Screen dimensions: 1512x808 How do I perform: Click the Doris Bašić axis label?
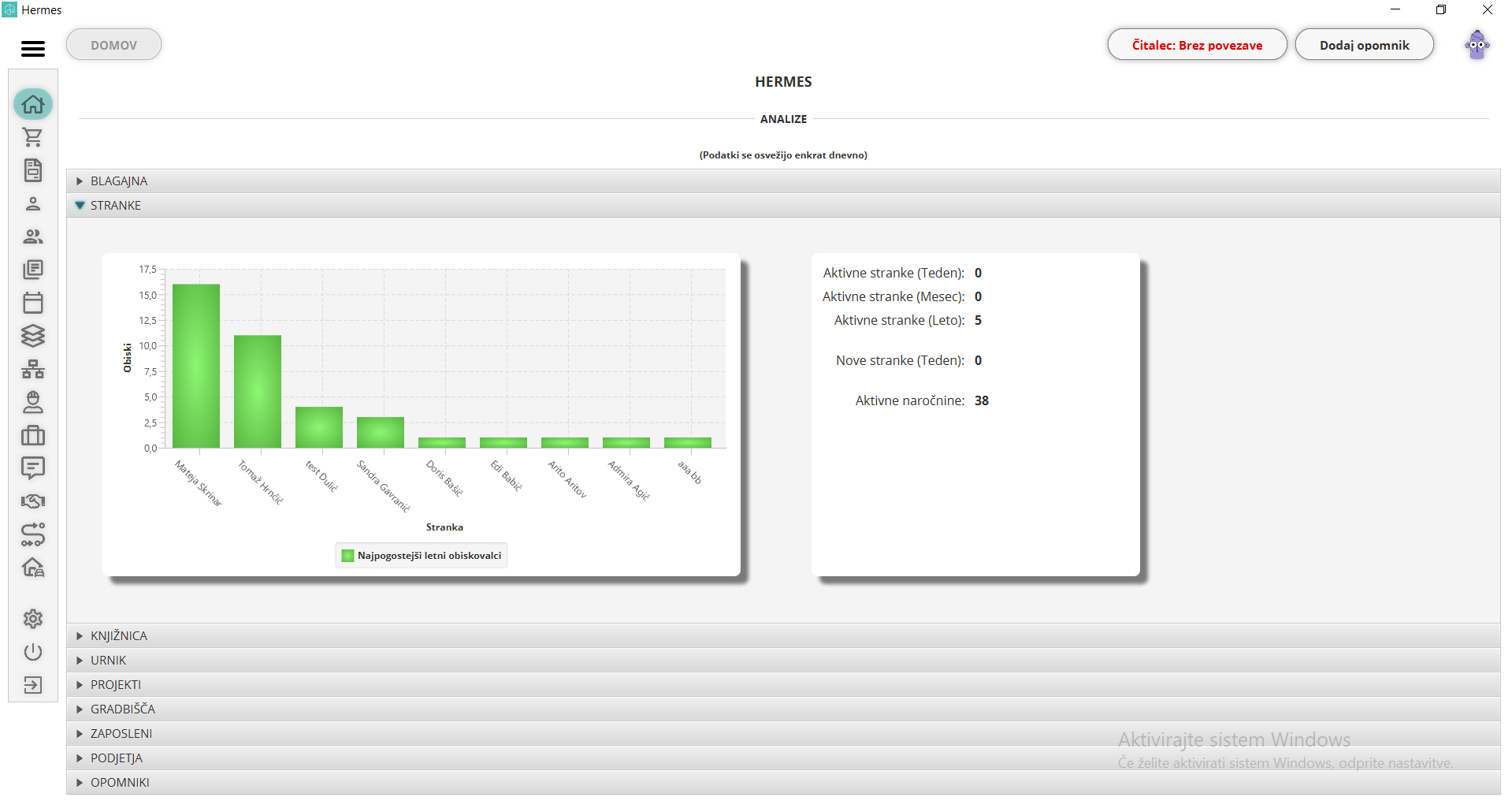pyautogui.click(x=445, y=478)
